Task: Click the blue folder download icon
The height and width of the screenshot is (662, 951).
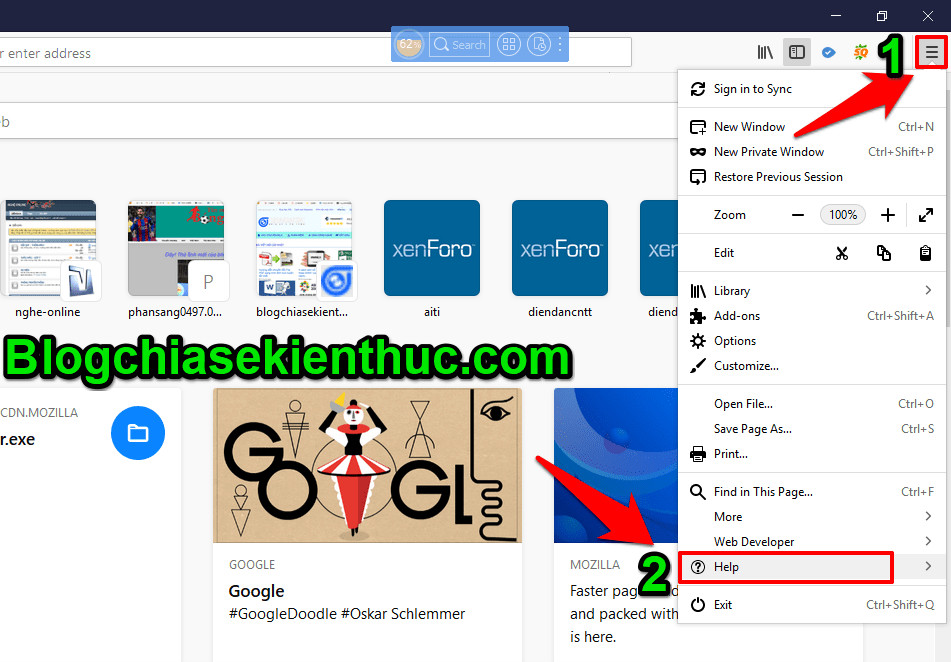Action: (x=138, y=433)
